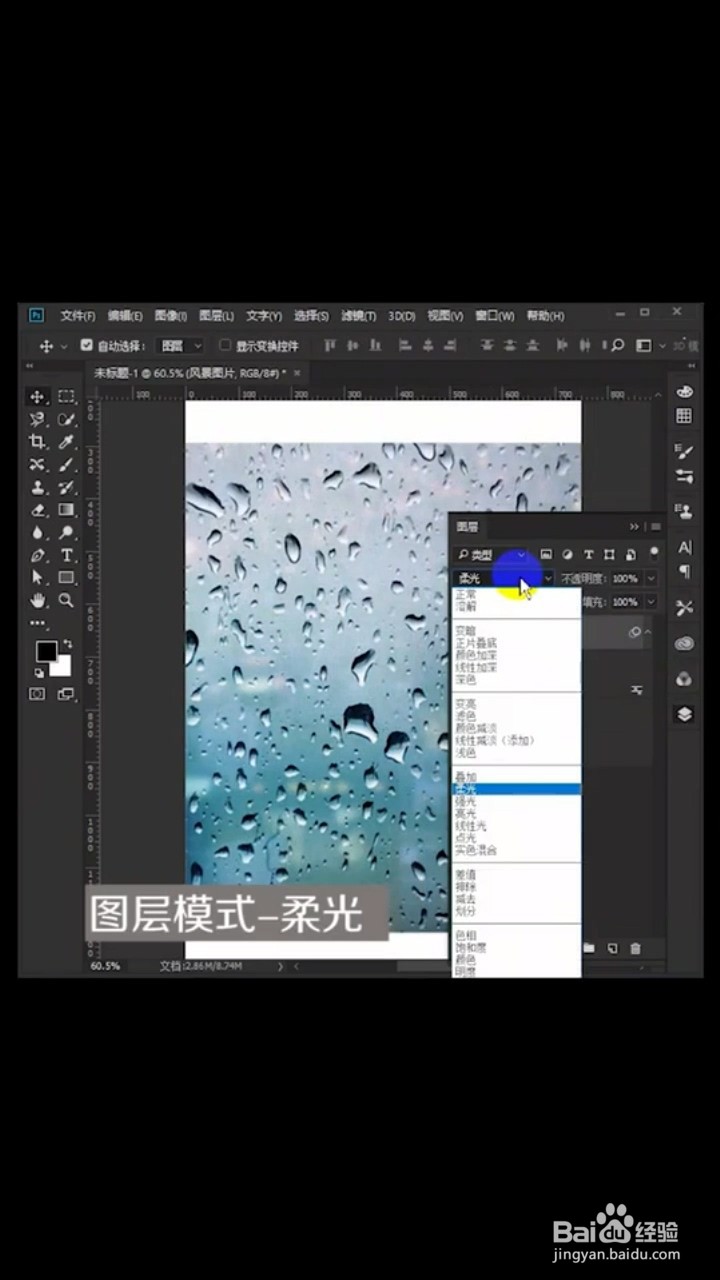Select the Eraser tool
Image resolution: width=720 pixels, height=1280 pixels.
(38, 510)
